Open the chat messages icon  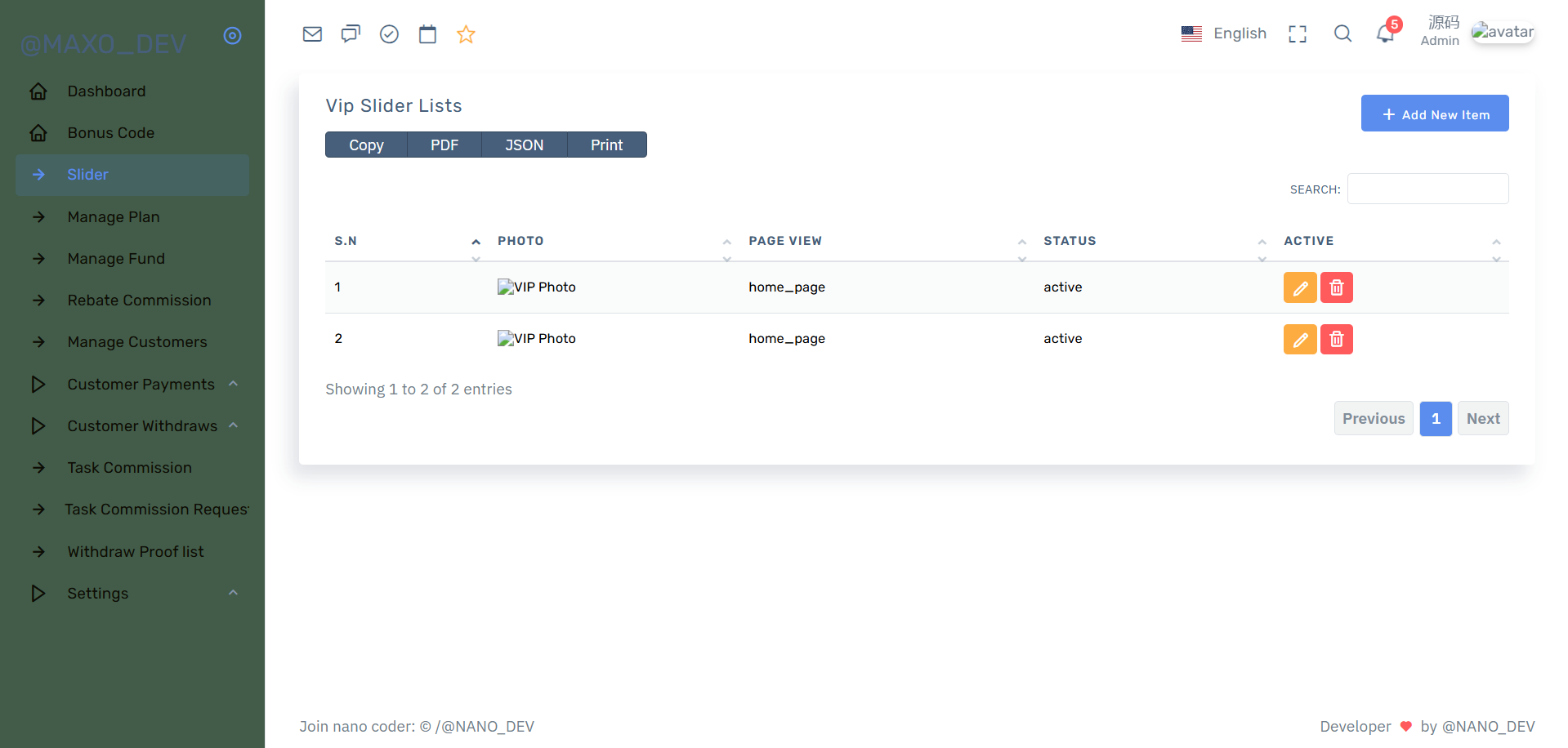tap(351, 34)
